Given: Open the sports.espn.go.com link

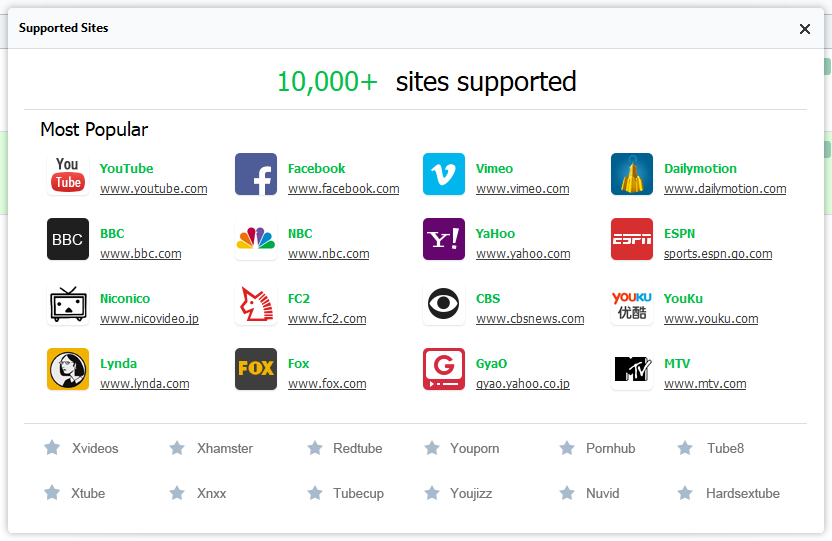Looking at the screenshot, I should click(x=718, y=254).
